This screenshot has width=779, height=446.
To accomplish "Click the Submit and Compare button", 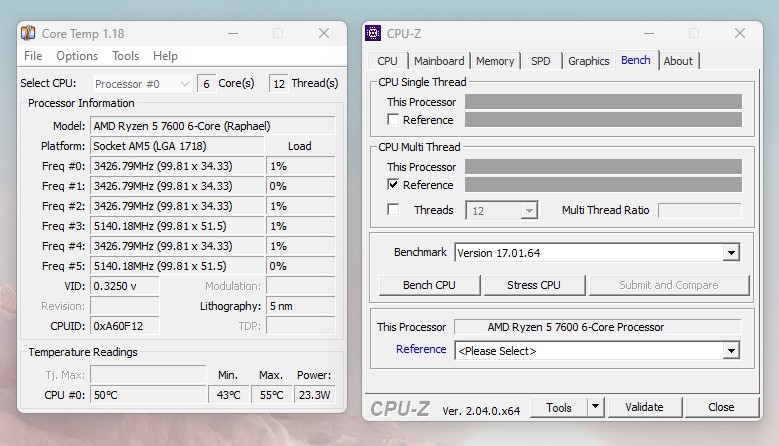I will click(669, 285).
